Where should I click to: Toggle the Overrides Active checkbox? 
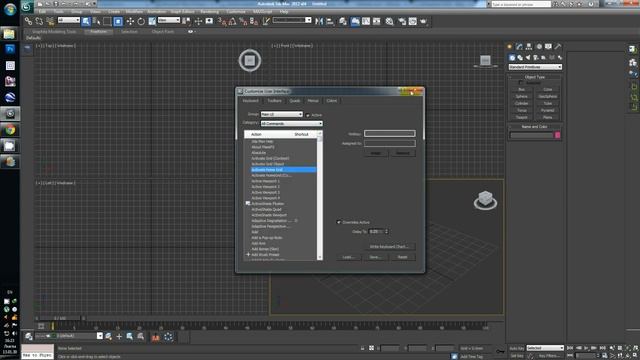[338, 222]
